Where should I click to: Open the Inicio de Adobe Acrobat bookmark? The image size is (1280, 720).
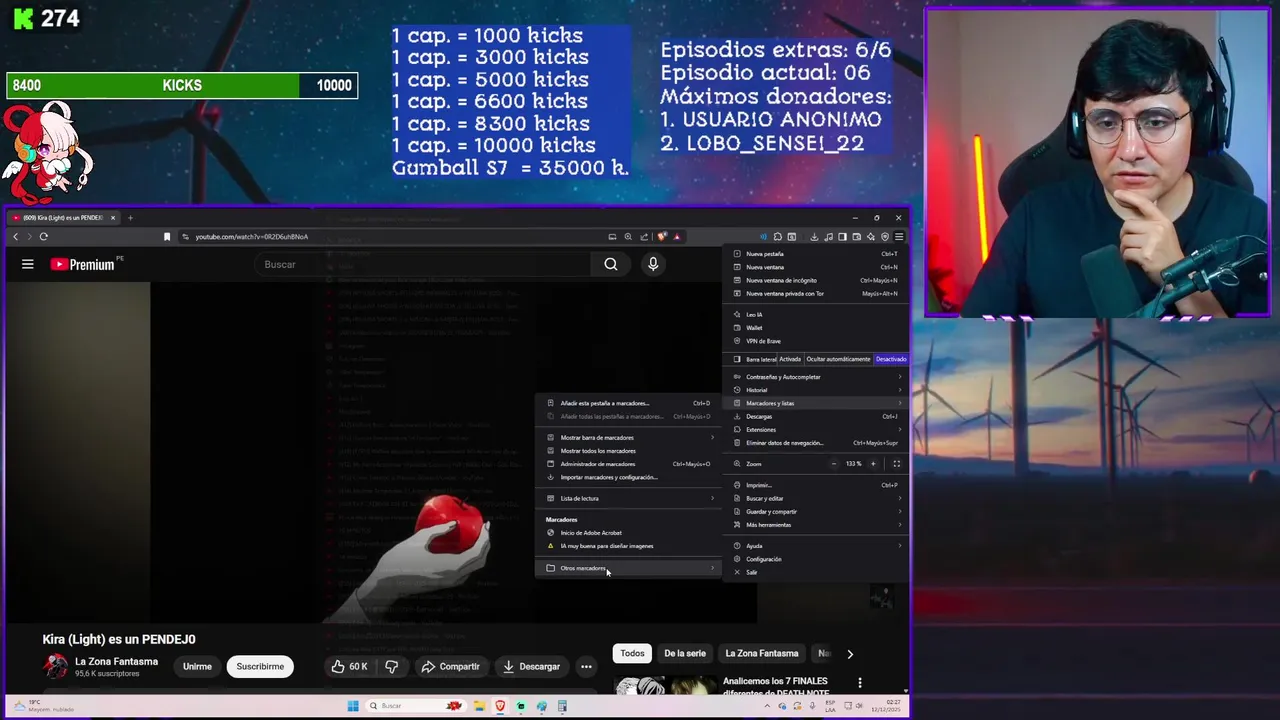tap(630, 533)
